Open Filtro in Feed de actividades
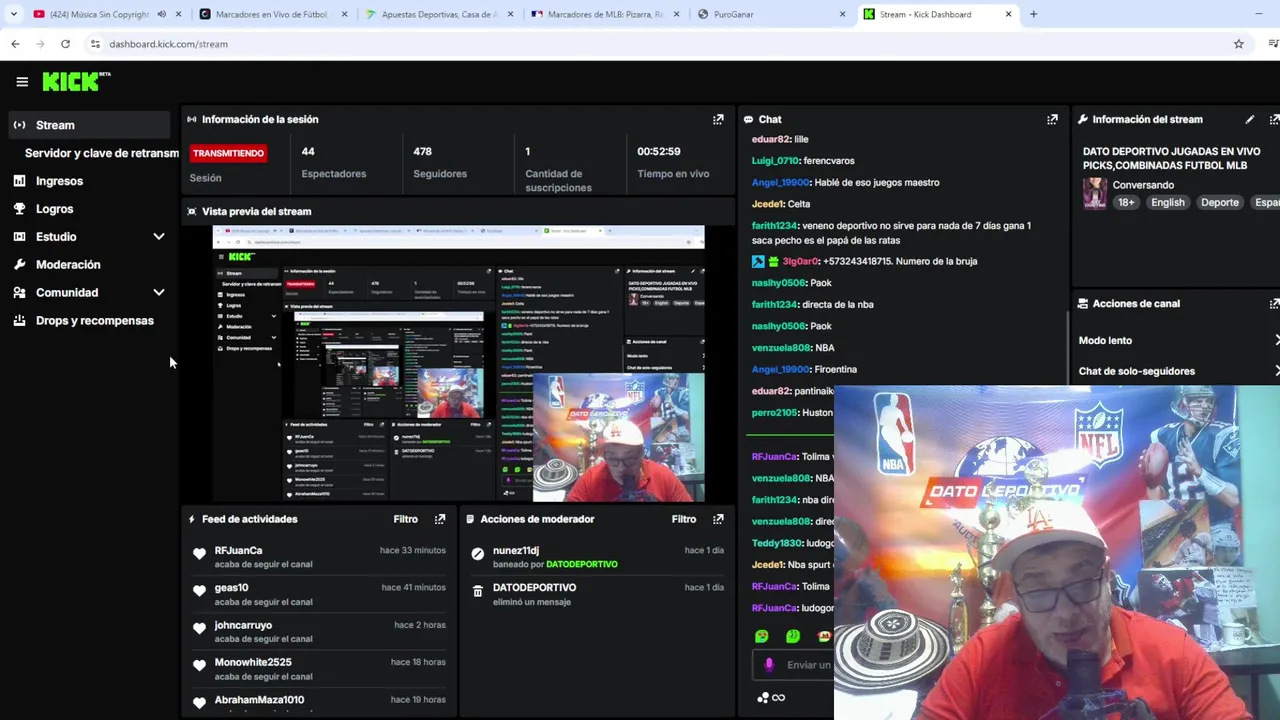 (405, 519)
